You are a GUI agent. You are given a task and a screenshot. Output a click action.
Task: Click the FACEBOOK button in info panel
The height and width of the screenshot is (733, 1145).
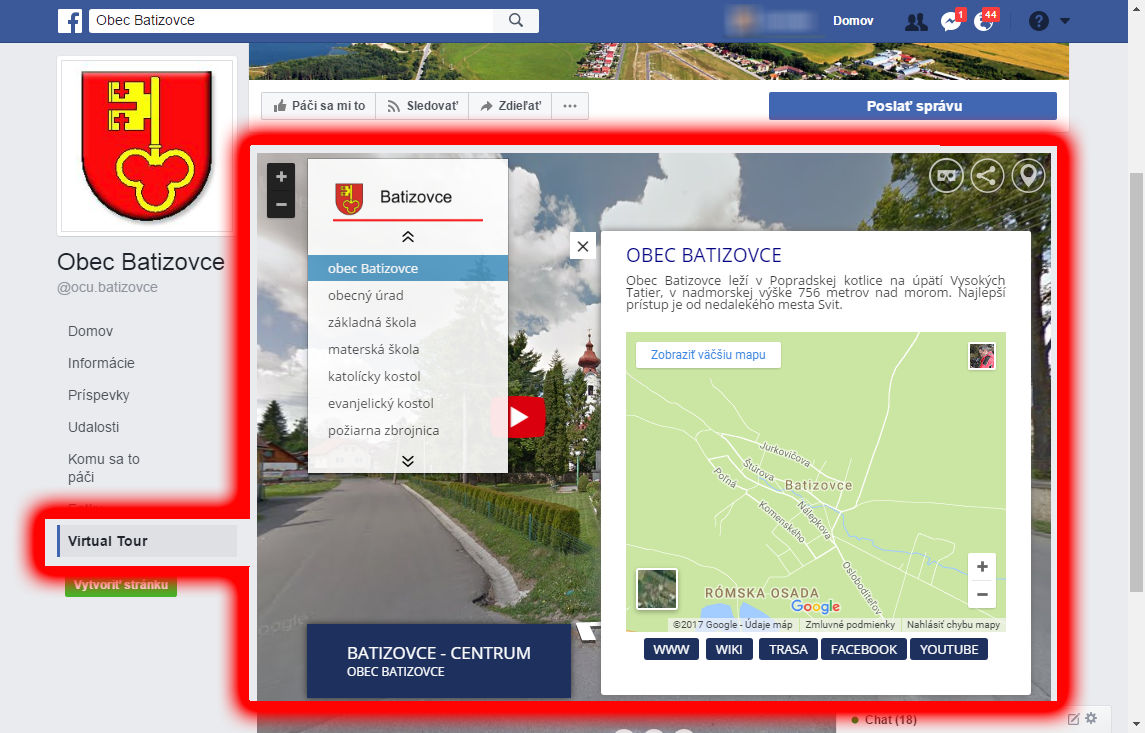click(x=864, y=649)
